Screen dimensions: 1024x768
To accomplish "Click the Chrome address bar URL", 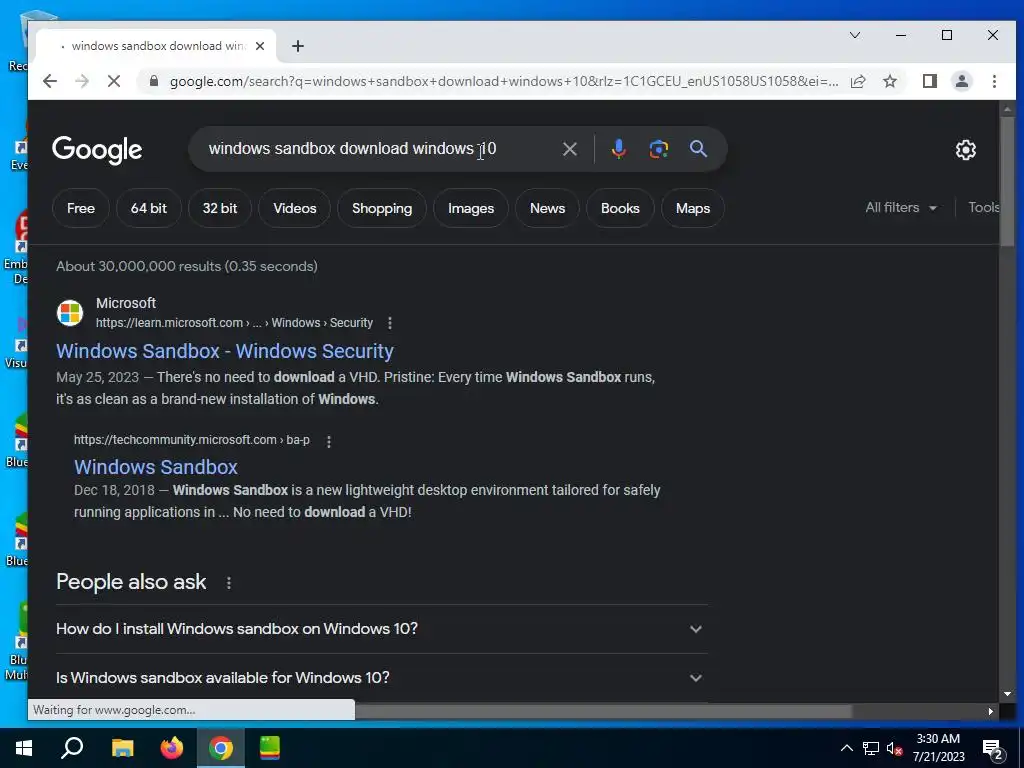I will pos(504,81).
